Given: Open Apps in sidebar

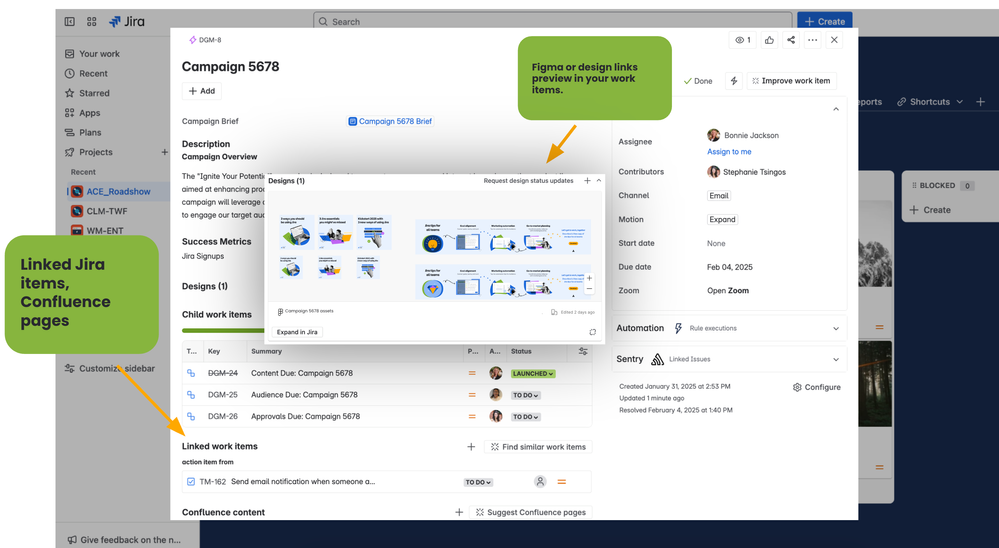Looking at the screenshot, I should coord(89,113).
